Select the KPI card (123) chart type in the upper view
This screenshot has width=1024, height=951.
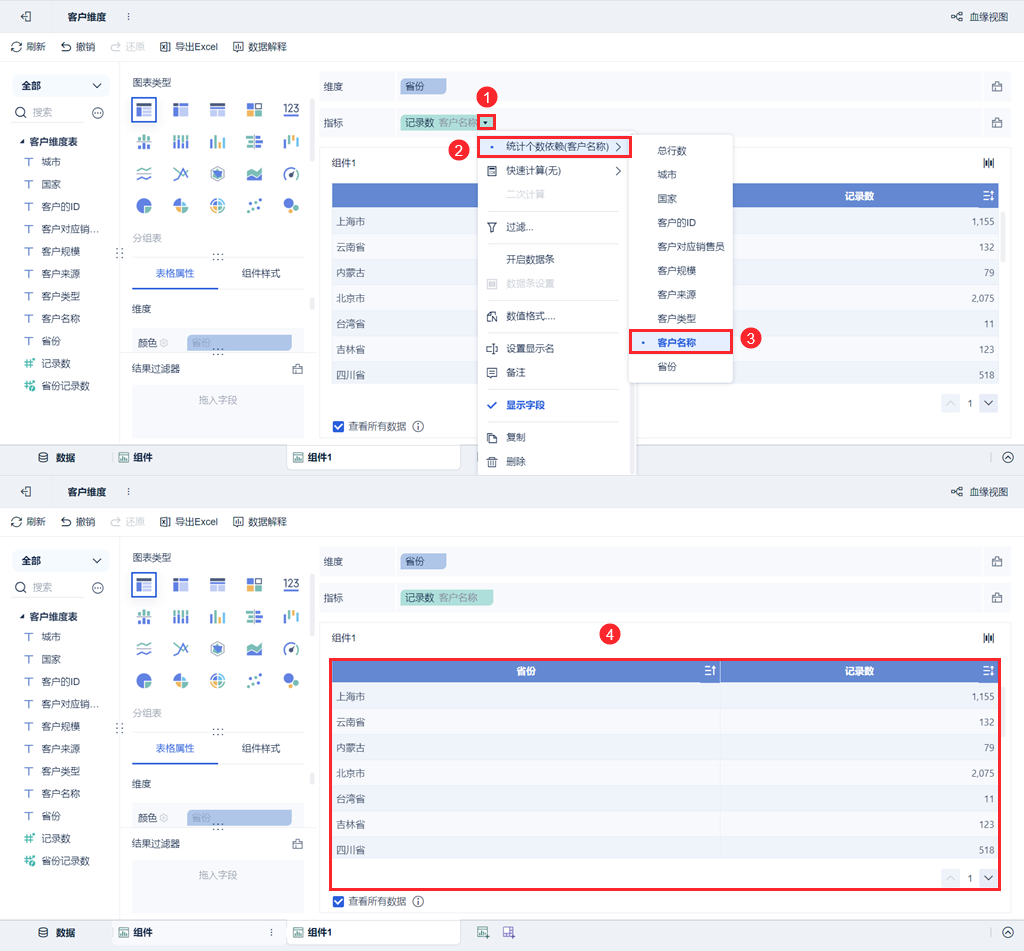coord(291,109)
